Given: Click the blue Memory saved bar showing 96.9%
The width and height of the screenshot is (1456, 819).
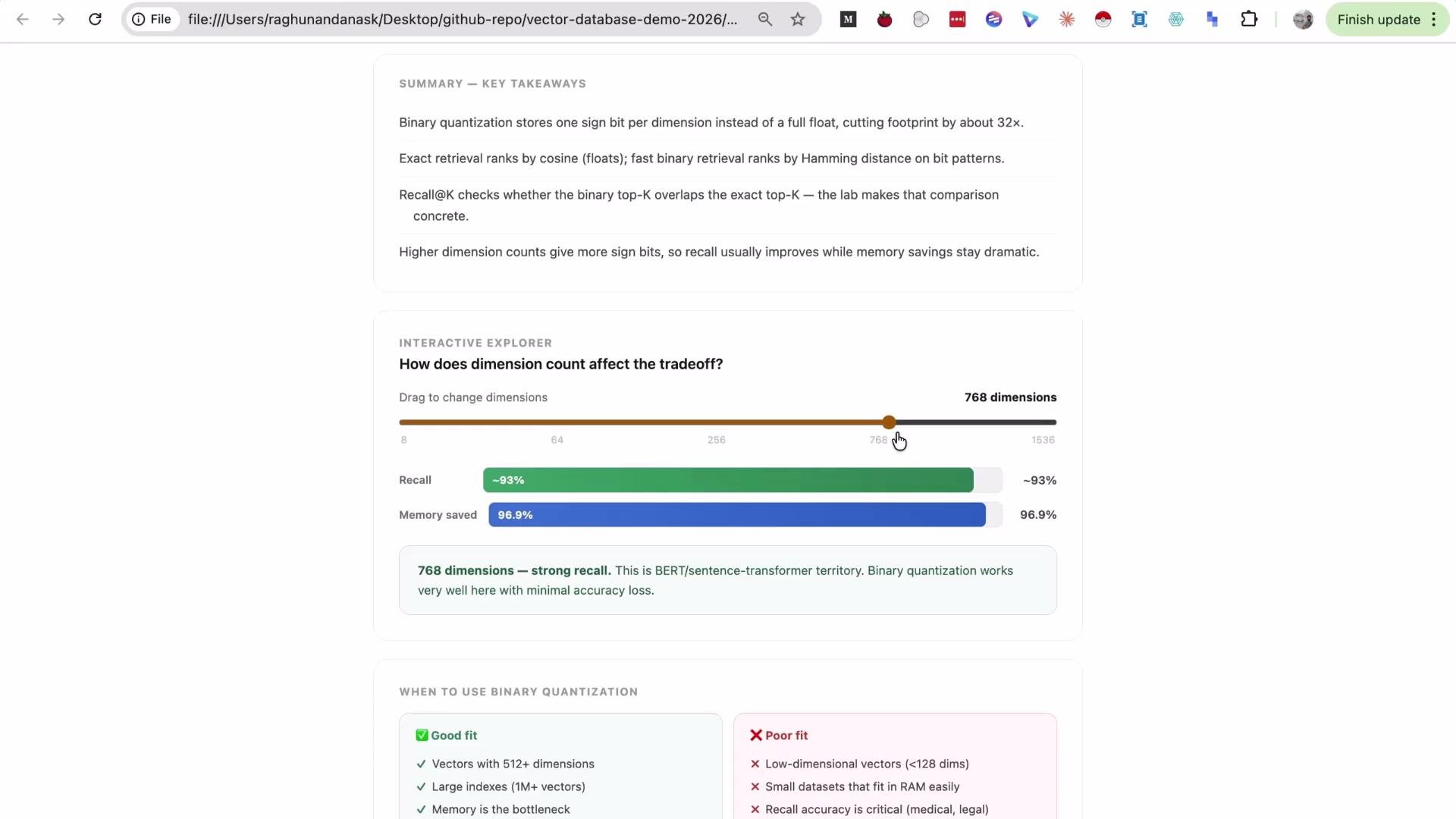Looking at the screenshot, I should 737,515.
